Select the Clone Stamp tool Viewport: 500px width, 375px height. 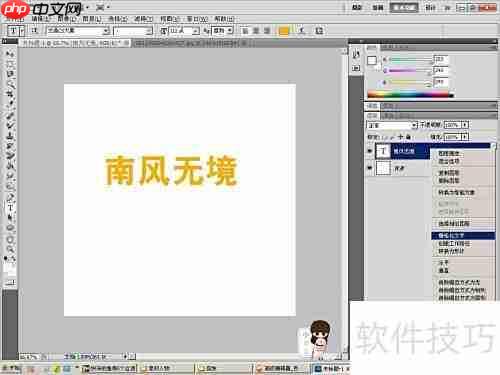coord(10,136)
